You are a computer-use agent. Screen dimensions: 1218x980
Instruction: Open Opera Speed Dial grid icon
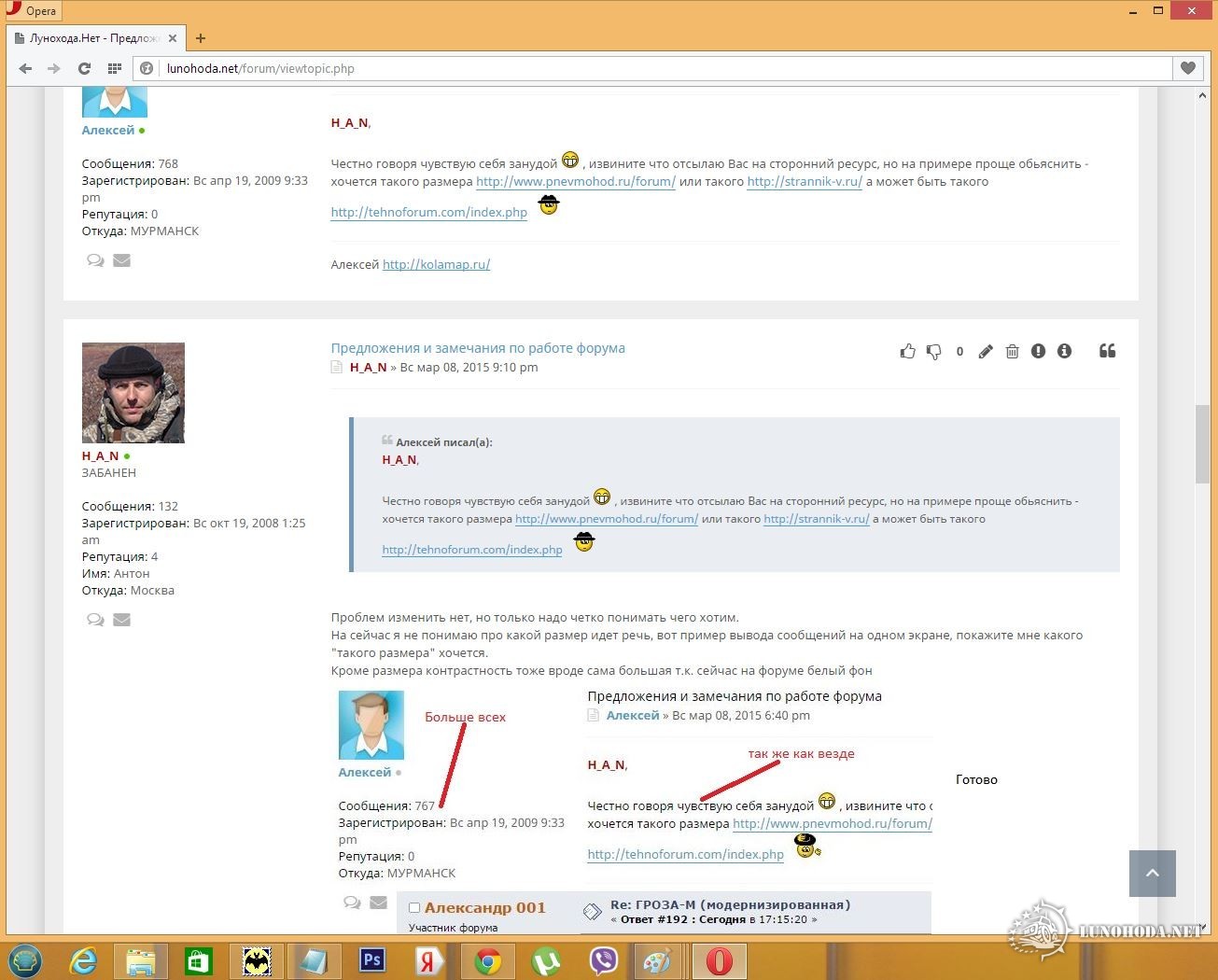coord(115,68)
